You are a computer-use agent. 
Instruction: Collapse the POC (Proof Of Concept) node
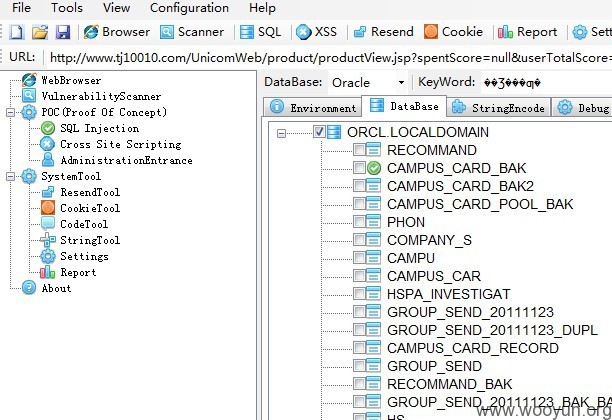pyautogui.click(x=11, y=112)
